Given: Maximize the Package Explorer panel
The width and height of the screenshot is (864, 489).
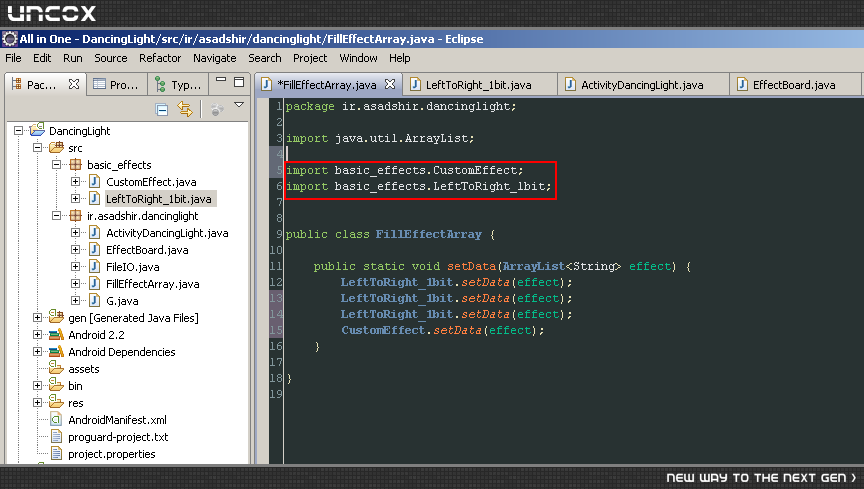Looking at the screenshot, I should (x=239, y=82).
